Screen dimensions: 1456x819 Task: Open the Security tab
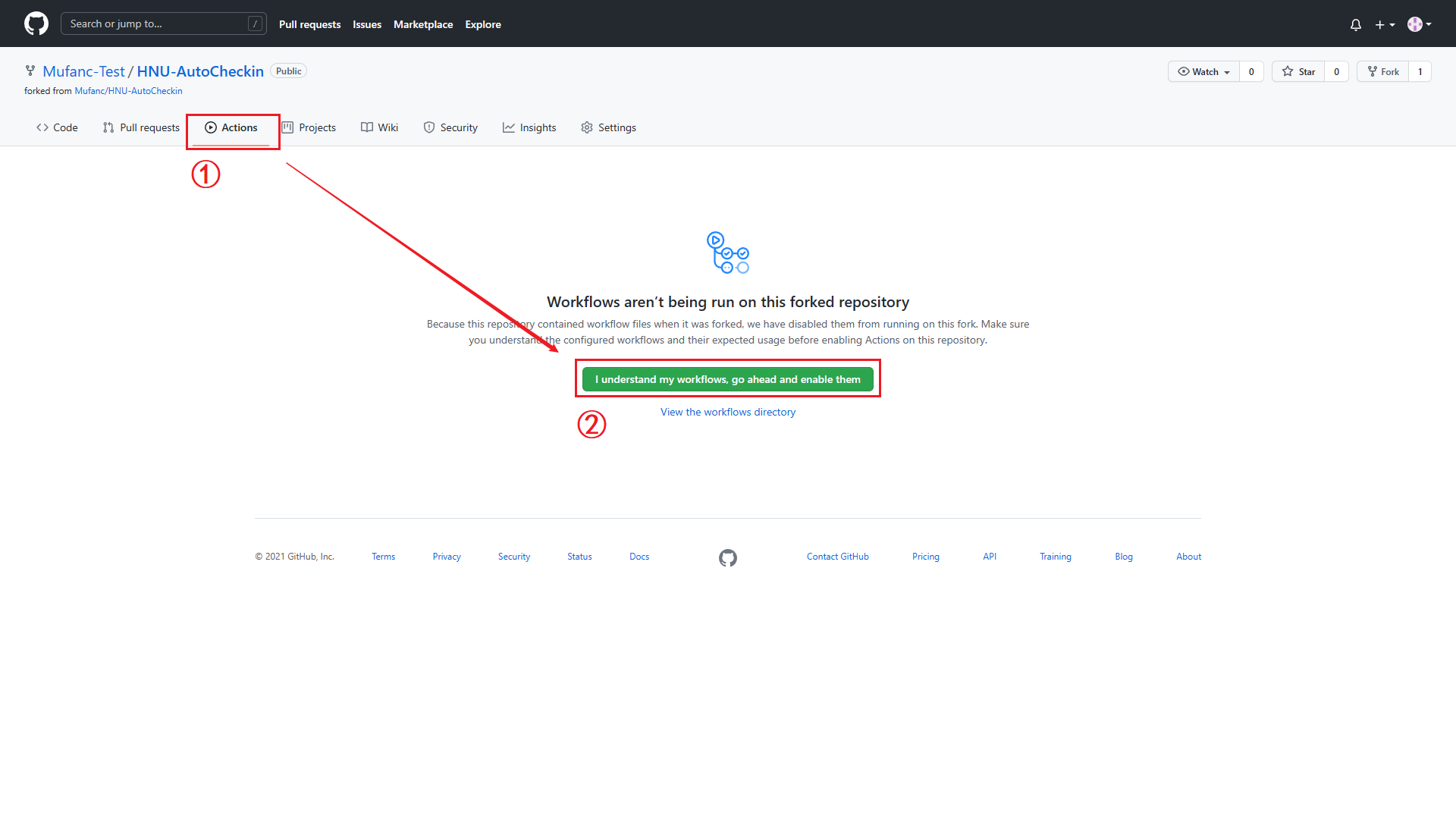(450, 127)
